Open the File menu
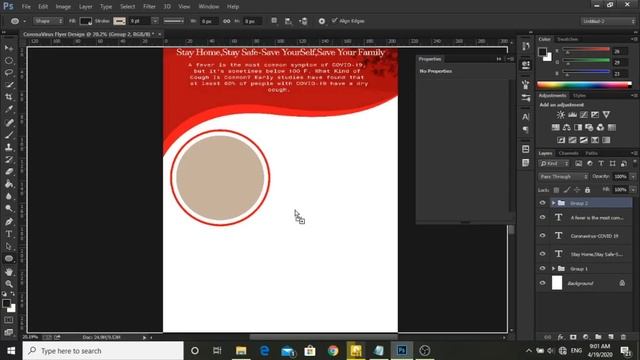The image size is (640, 360). [x=26, y=7]
